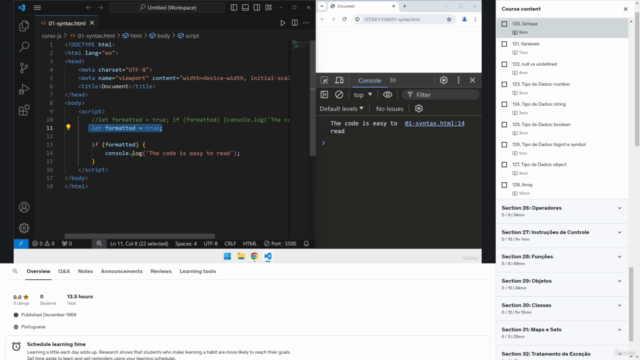640x360 pixels.
Task: Open the Chrome profile icon
Action: coord(464,19)
